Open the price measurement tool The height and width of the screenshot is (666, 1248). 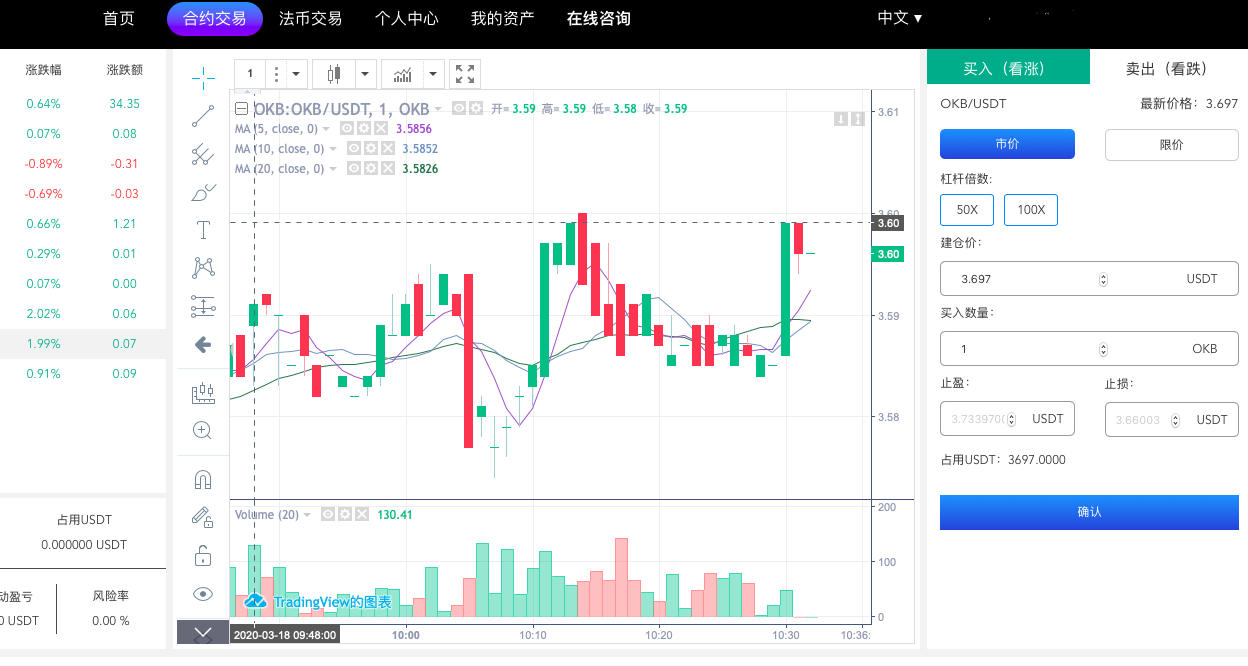click(203, 306)
